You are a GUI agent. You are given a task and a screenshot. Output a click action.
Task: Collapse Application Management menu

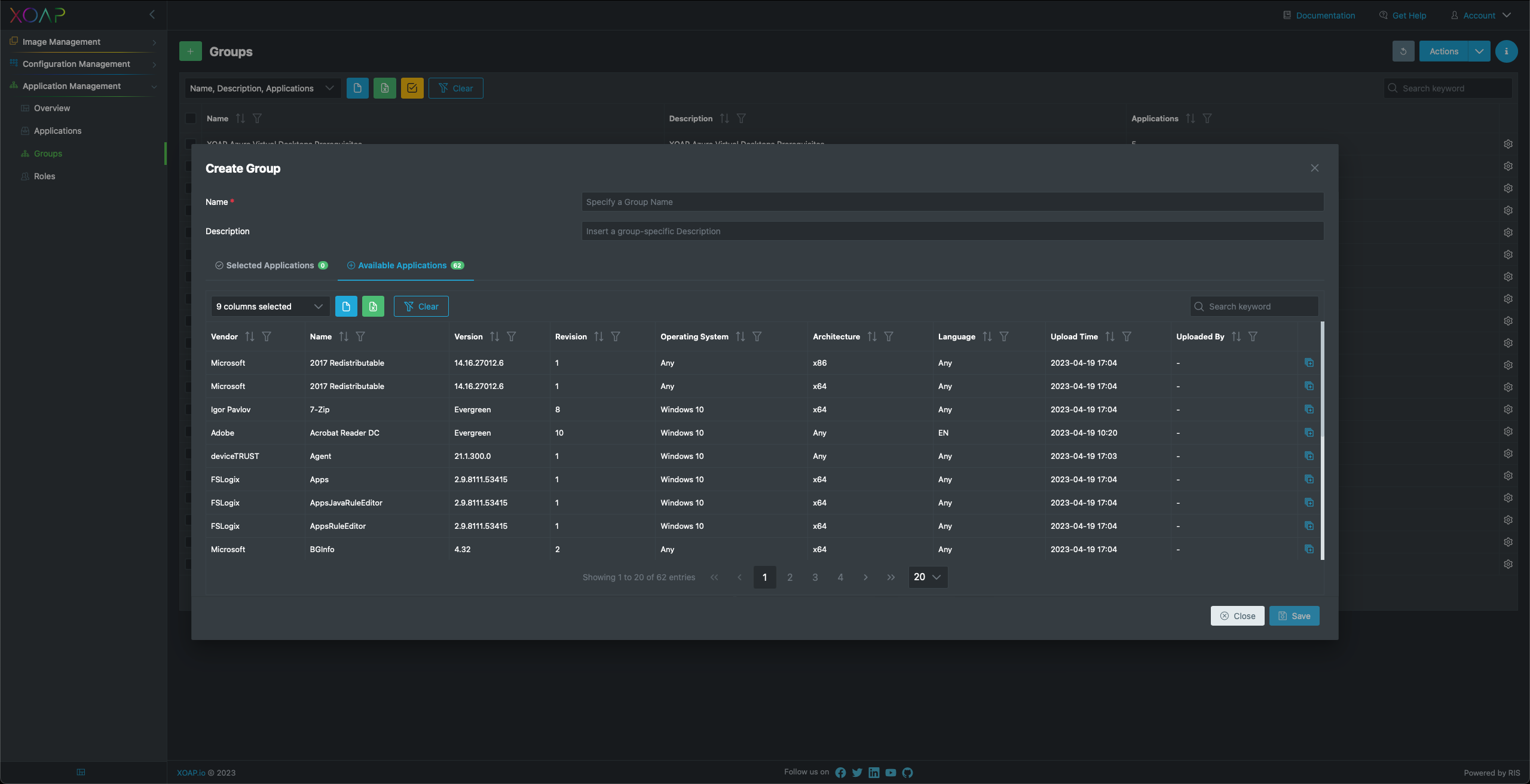coord(83,86)
